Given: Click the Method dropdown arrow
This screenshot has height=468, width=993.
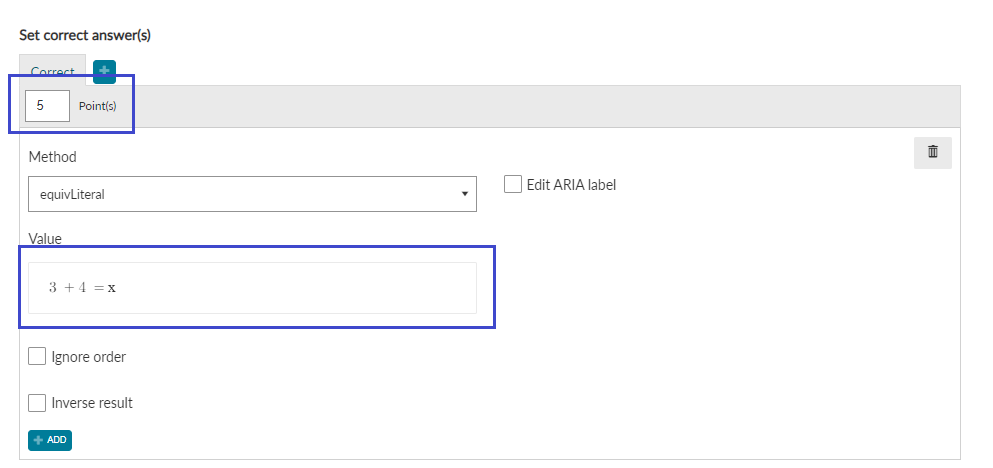Looking at the screenshot, I should pyautogui.click(x=465, y=194).
